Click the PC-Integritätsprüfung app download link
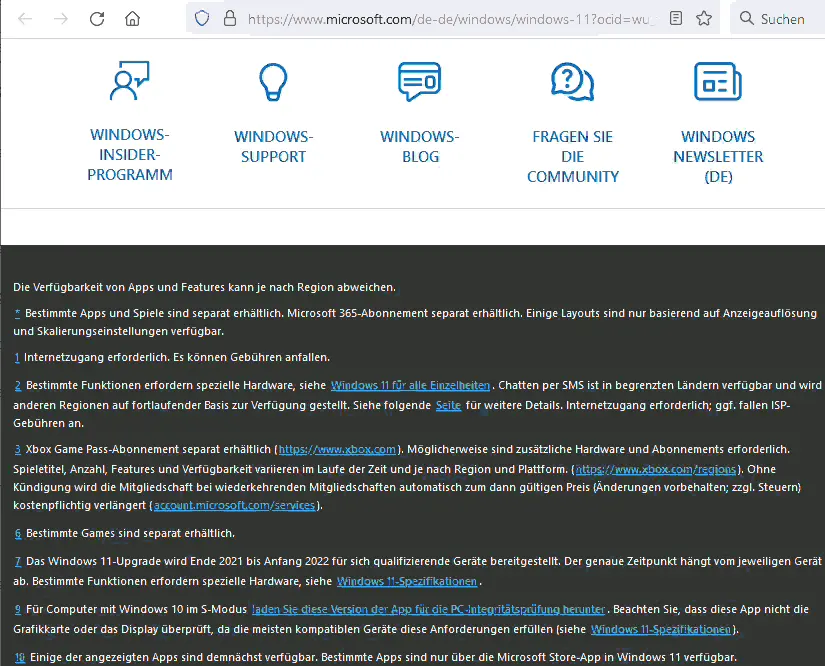Viewport: 825px width, 666px height. click(429, 609)
